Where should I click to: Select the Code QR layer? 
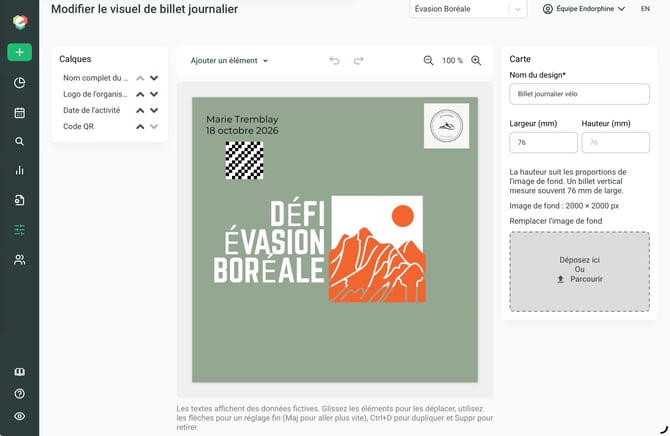(78, 127)
